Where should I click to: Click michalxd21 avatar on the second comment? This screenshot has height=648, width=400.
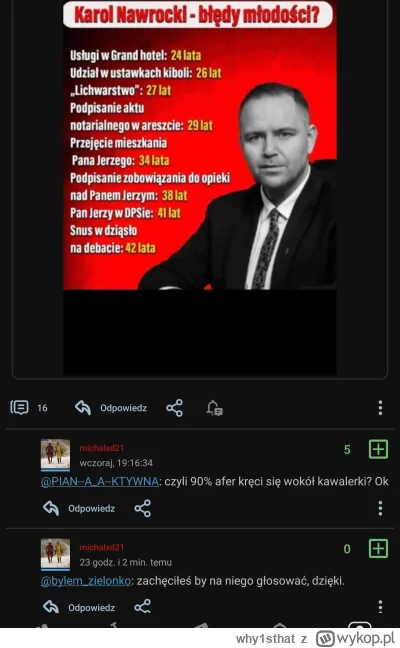pos(55,554)
